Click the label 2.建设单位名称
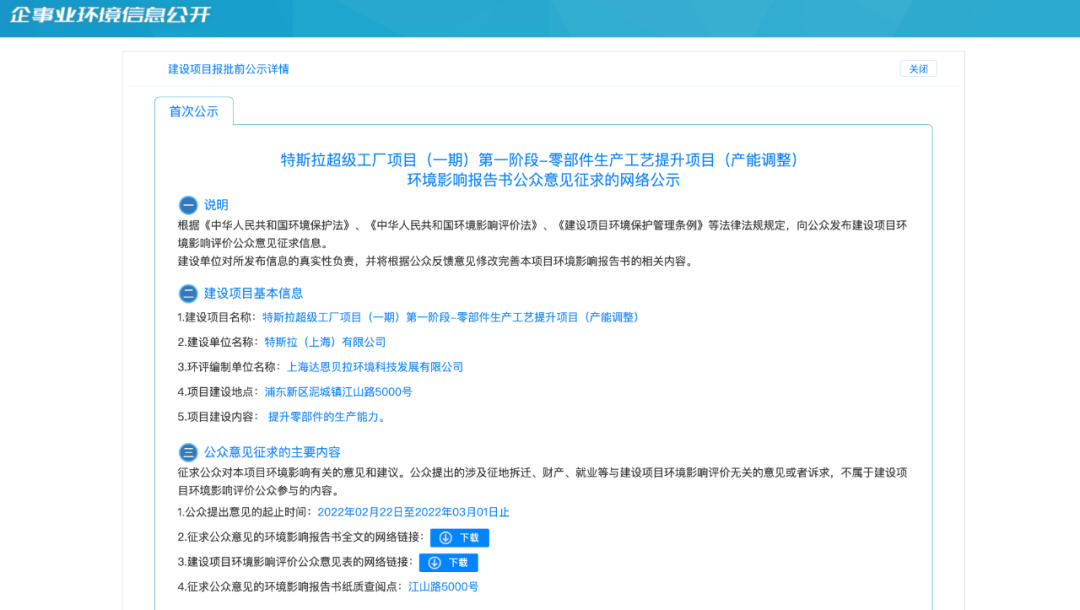 [218, 342]
